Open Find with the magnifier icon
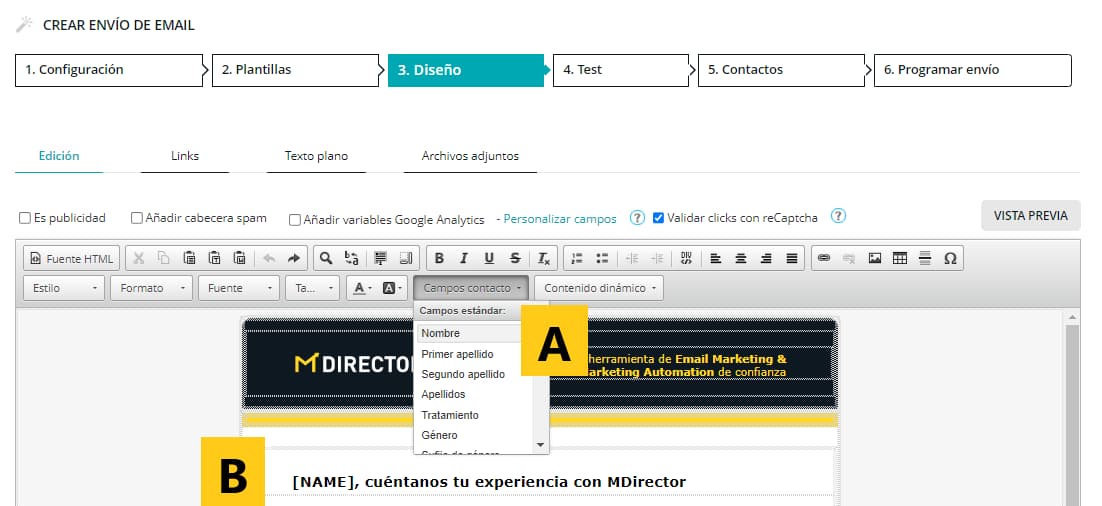Viewport: 1102px width, 506px height. 326,259
